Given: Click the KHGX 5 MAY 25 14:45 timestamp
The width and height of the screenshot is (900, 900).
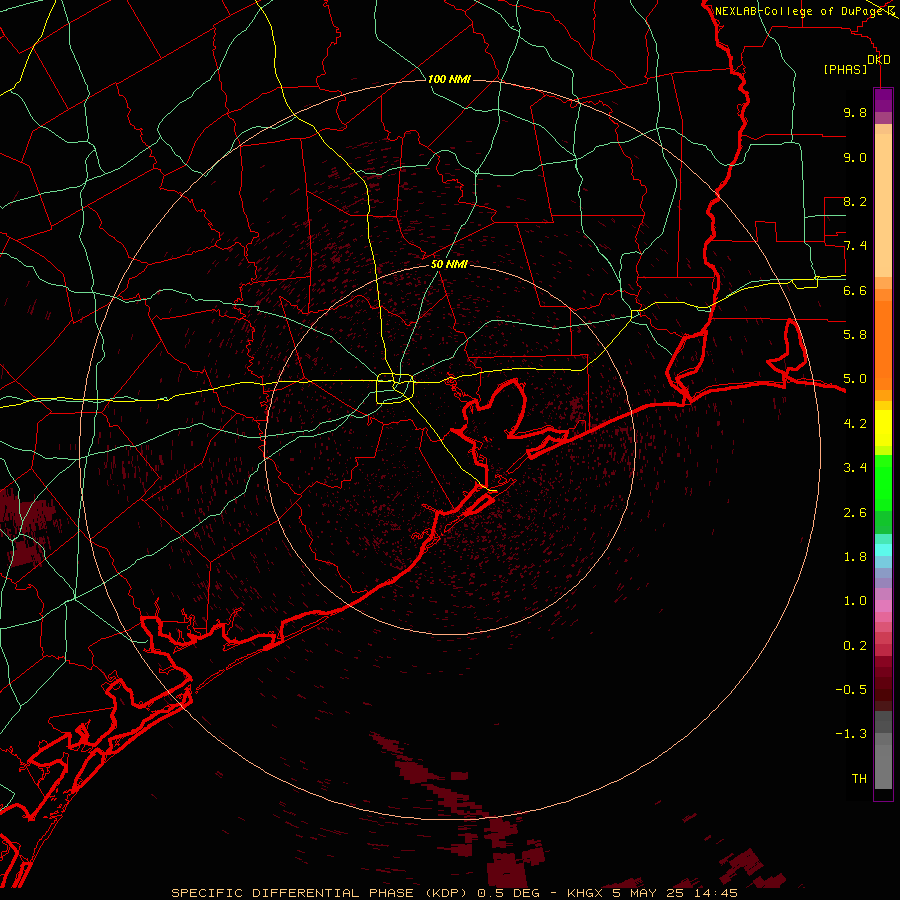Looking at the screenshot, I should click(652, 893).
